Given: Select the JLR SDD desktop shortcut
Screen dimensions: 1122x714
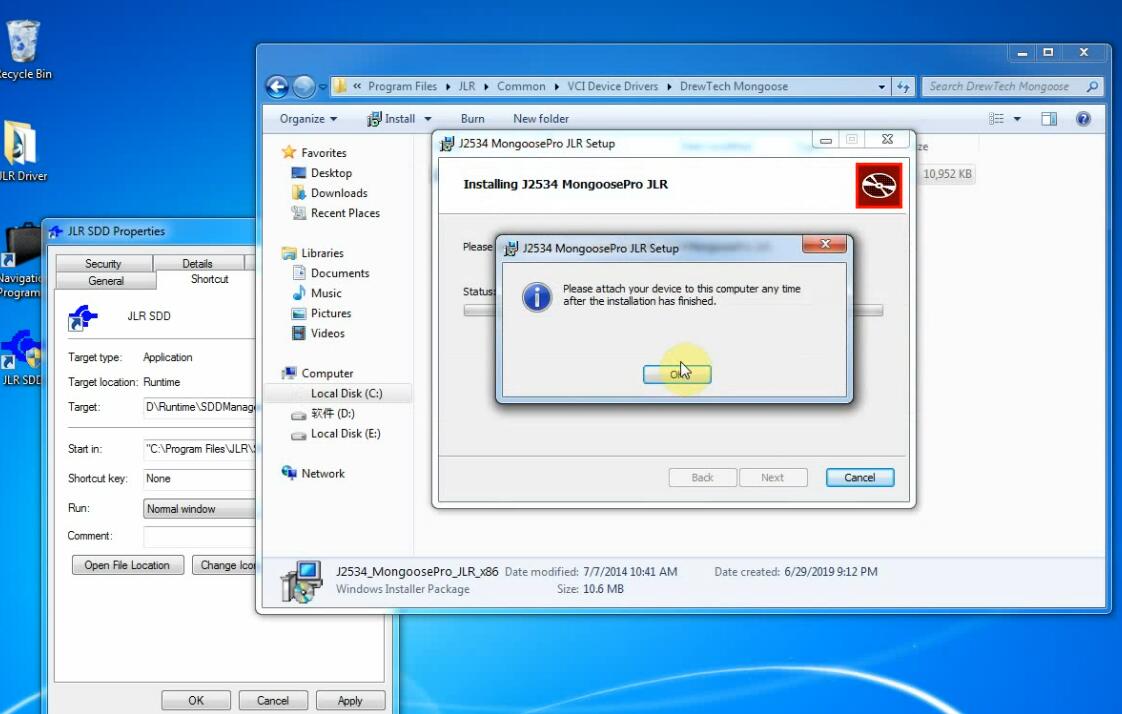Looking at the screenshot, I should click(x=21, y=358).
